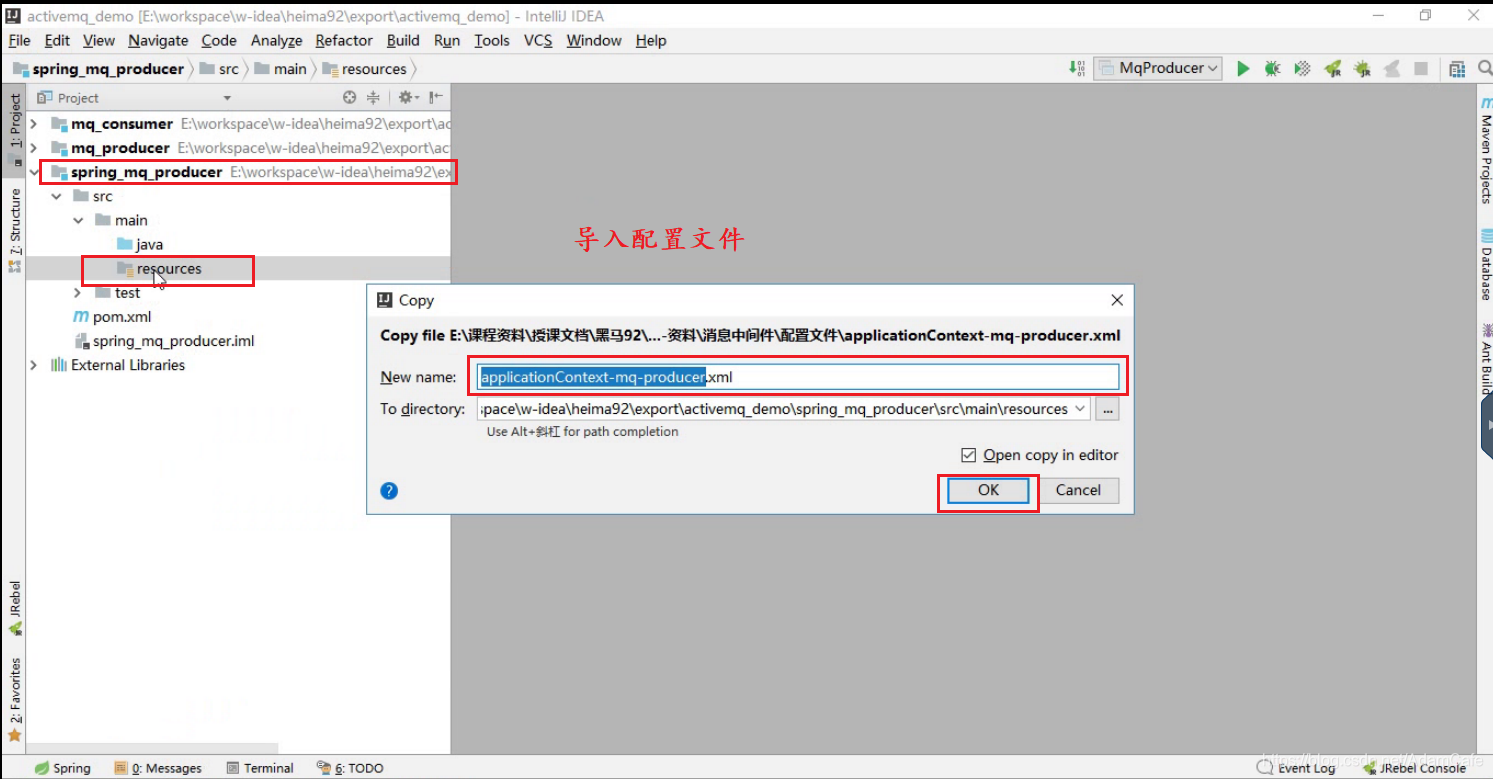This screenshot has width=1493, height=779.
Task: Click the External Libraries bar-chart icon
Action: (59, 365)
